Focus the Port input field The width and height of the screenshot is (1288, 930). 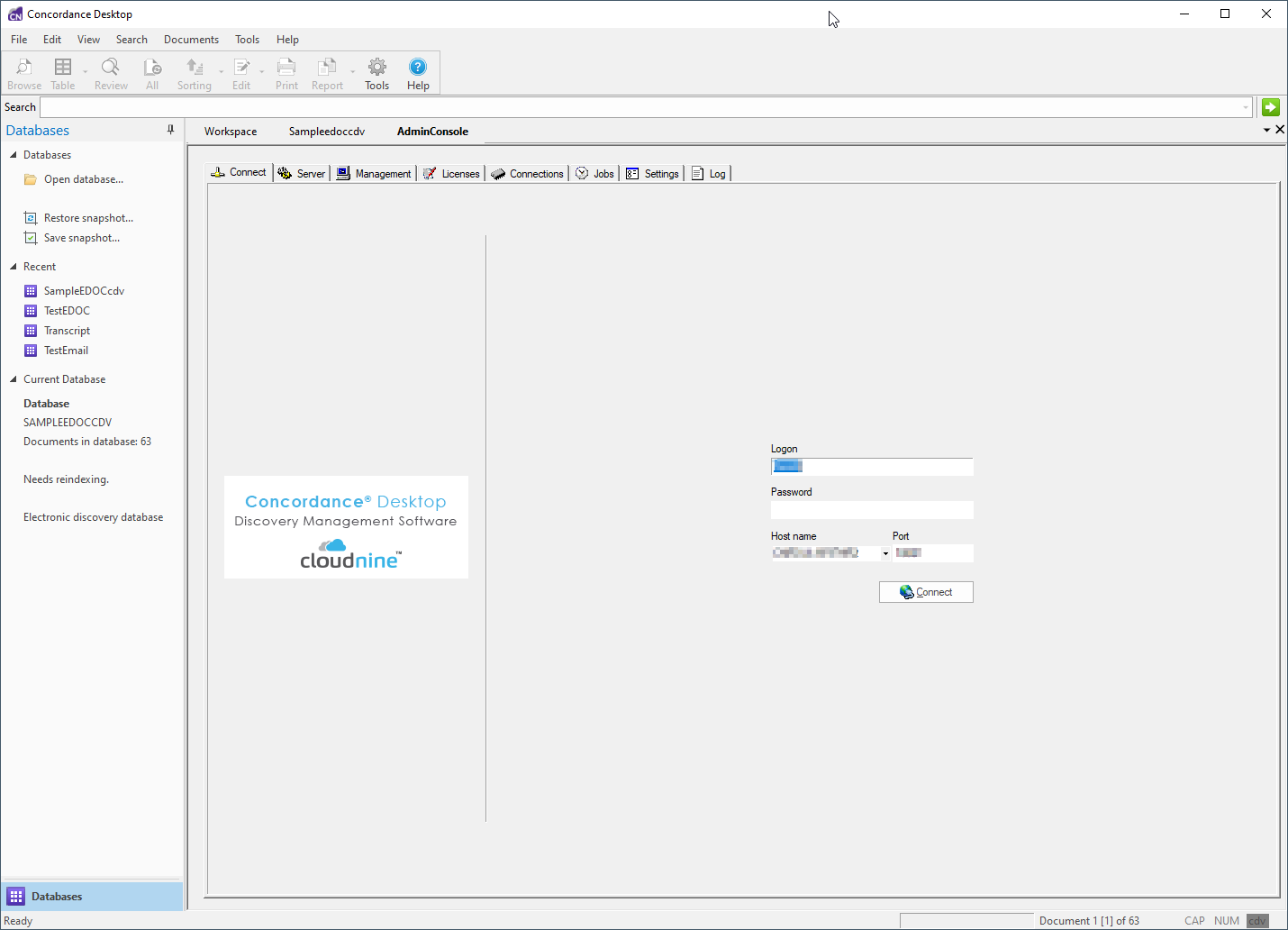click(933, 553)
